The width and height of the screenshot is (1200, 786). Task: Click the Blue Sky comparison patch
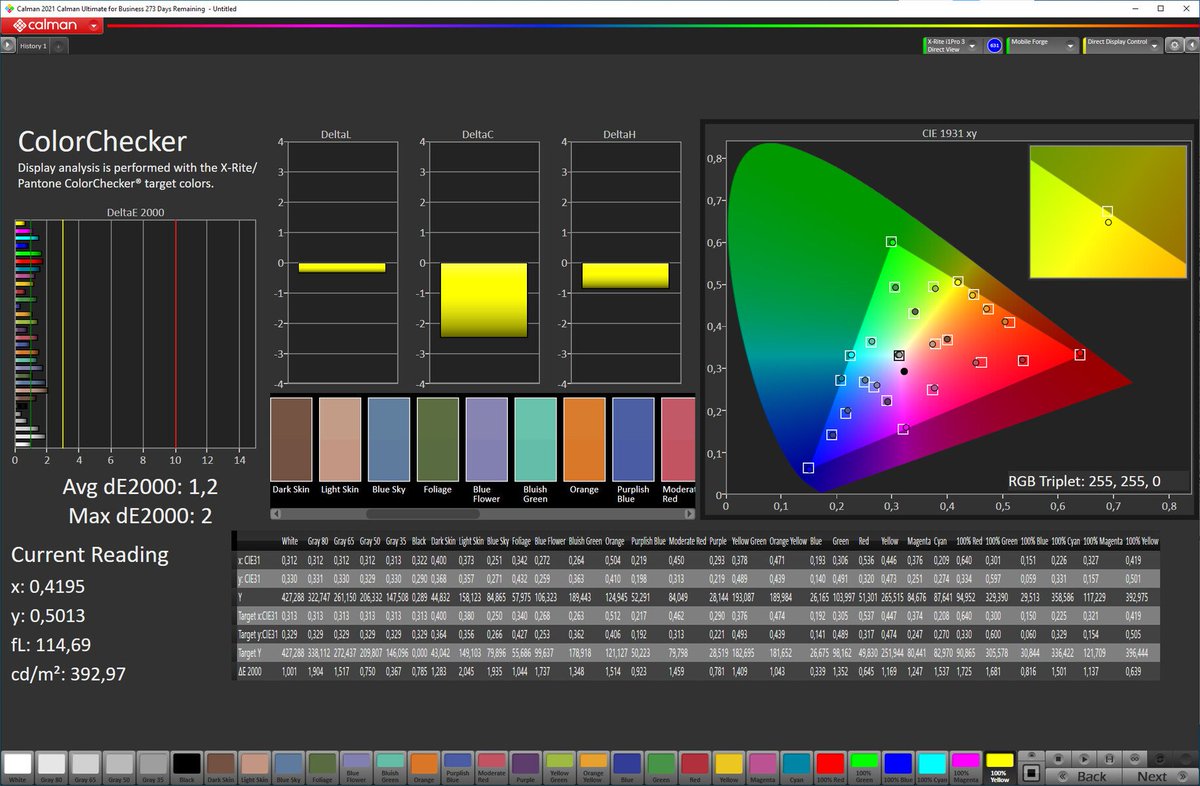click(389, 439)
